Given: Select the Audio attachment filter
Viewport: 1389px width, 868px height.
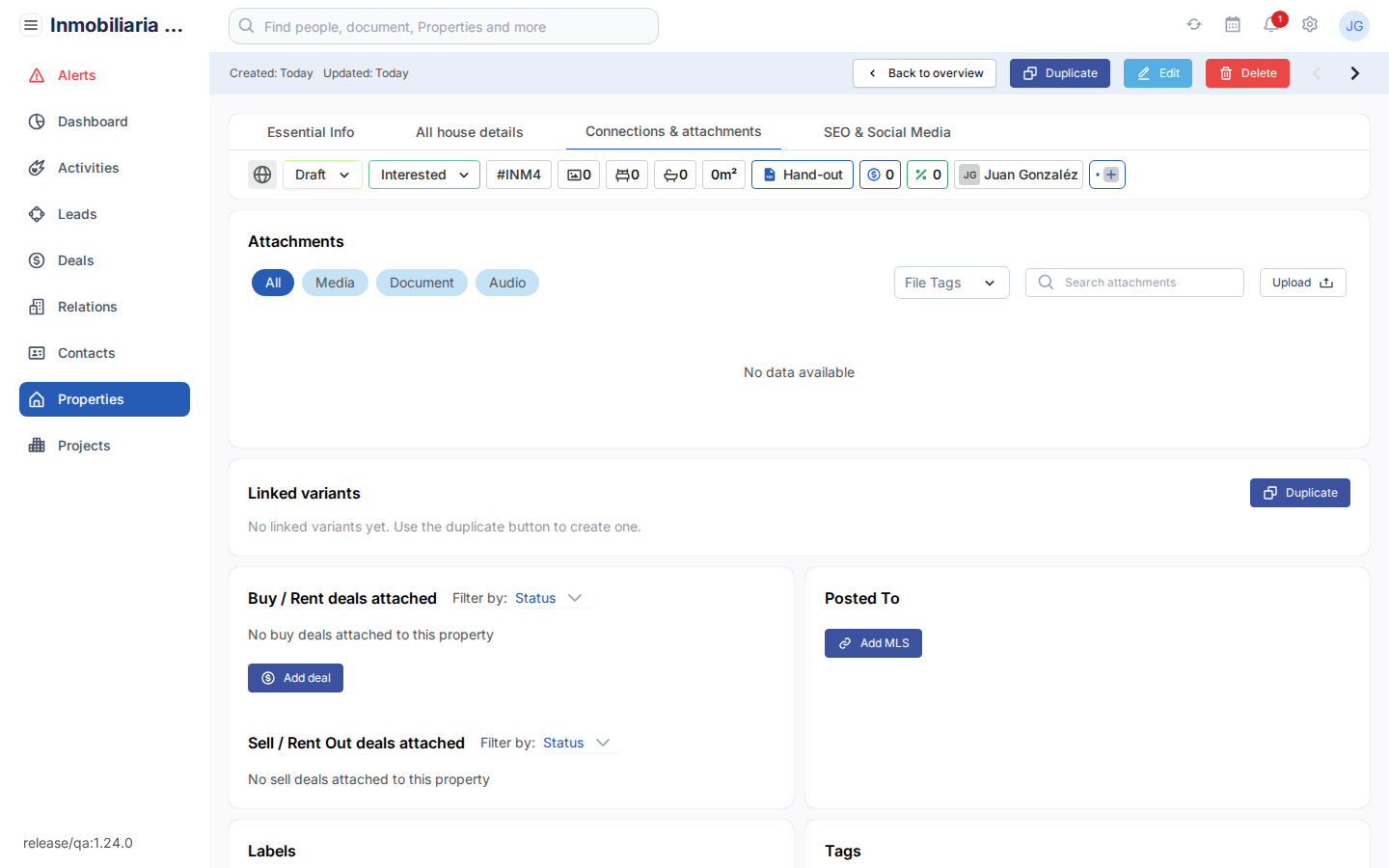Looking at the screenshot, I should click(506, 283).
